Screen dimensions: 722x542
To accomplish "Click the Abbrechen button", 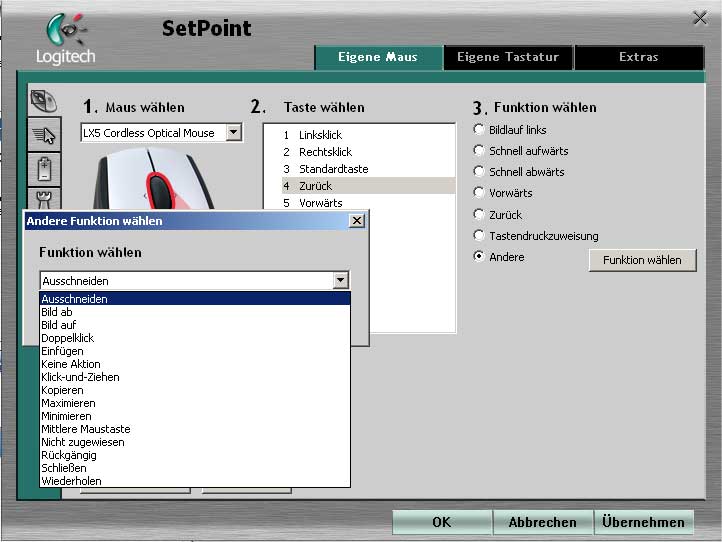I will (543, 522).
